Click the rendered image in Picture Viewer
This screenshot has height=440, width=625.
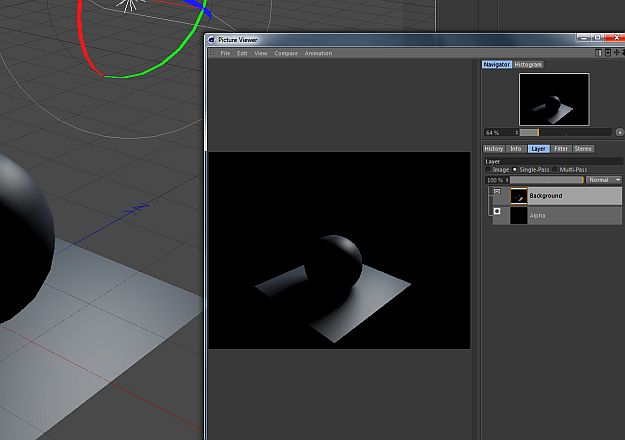[339, 250]
